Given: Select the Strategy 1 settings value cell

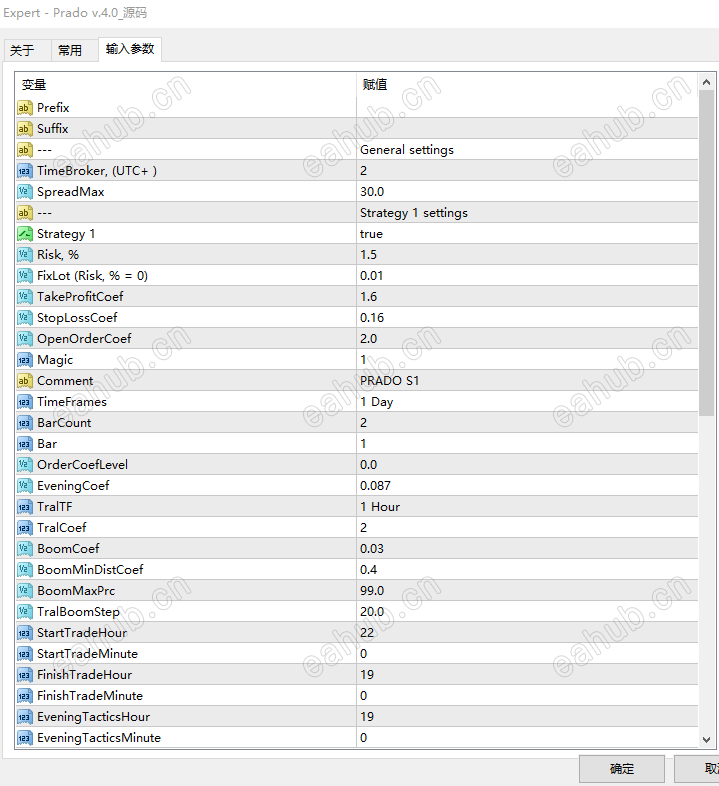Looking at the screenshot, I should click(527, 213).
